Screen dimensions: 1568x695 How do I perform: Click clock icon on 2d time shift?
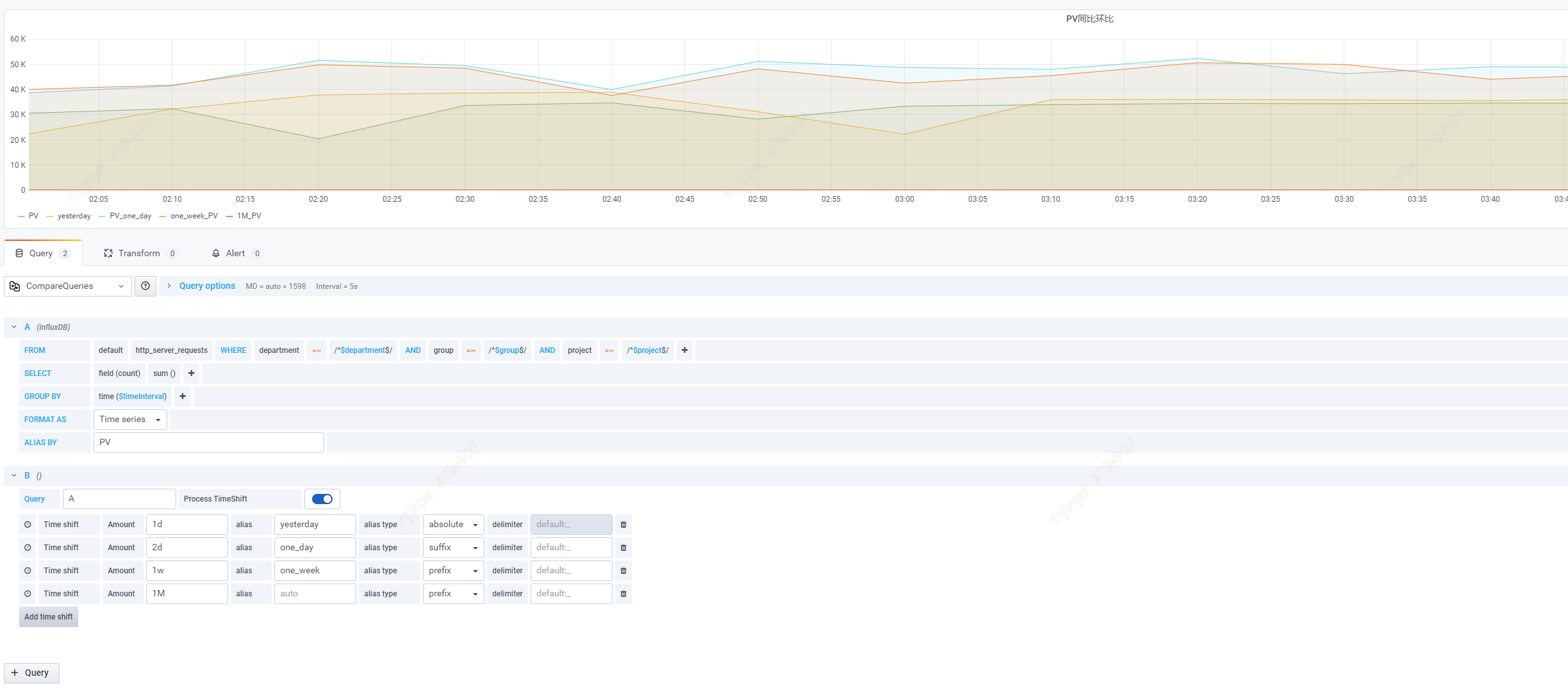point(28,548)
